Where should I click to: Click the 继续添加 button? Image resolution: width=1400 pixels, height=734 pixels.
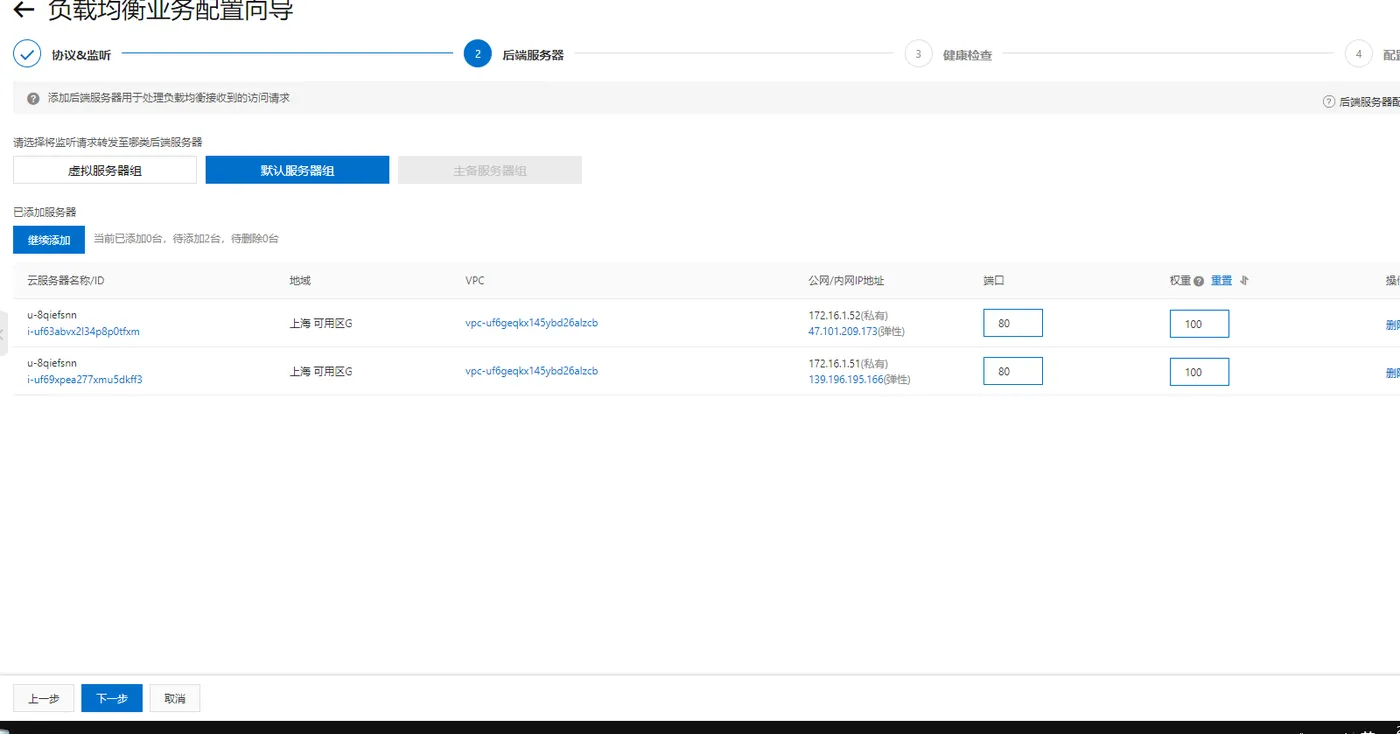(49, 240)
